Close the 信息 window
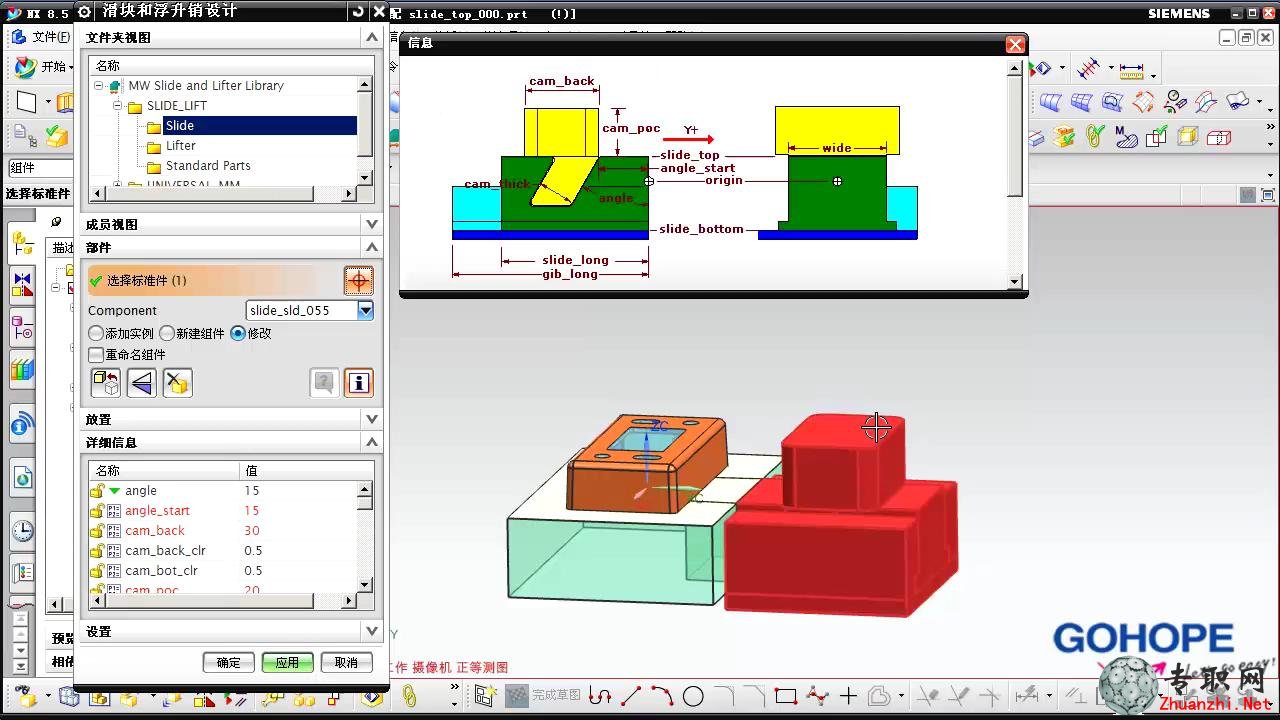The height and width of the screenshot is (720, 1280). [x=1015, y=44]
